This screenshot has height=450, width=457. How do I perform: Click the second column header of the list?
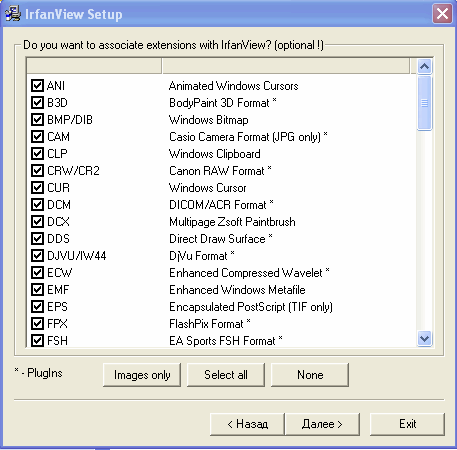point(286,66)
